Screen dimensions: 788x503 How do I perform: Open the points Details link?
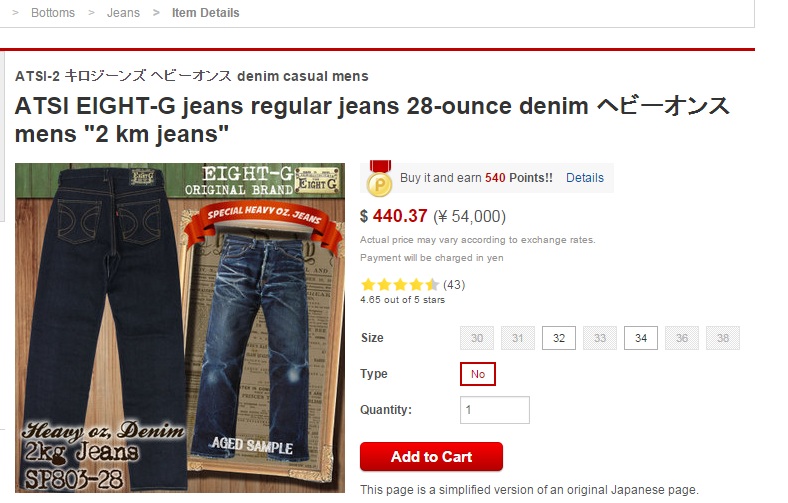[584, 178]
